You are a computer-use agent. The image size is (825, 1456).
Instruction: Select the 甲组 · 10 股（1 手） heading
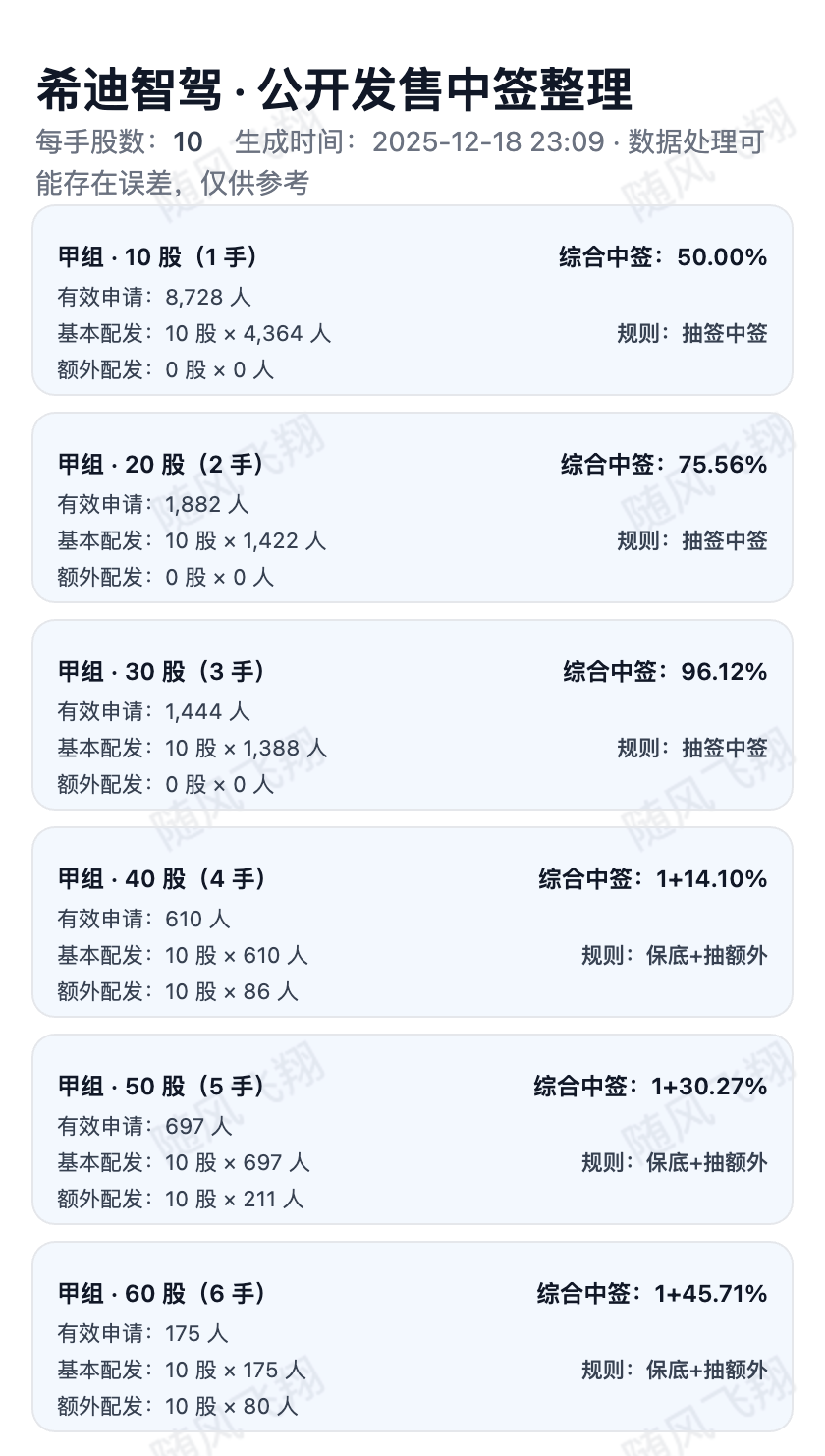tap(159, 257)
